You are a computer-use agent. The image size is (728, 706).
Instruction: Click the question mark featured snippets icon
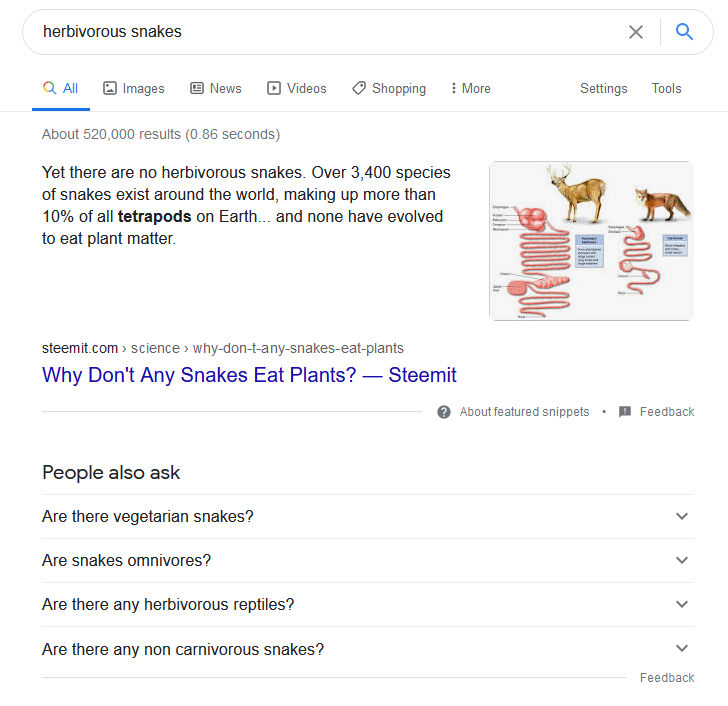click(444, 412)
